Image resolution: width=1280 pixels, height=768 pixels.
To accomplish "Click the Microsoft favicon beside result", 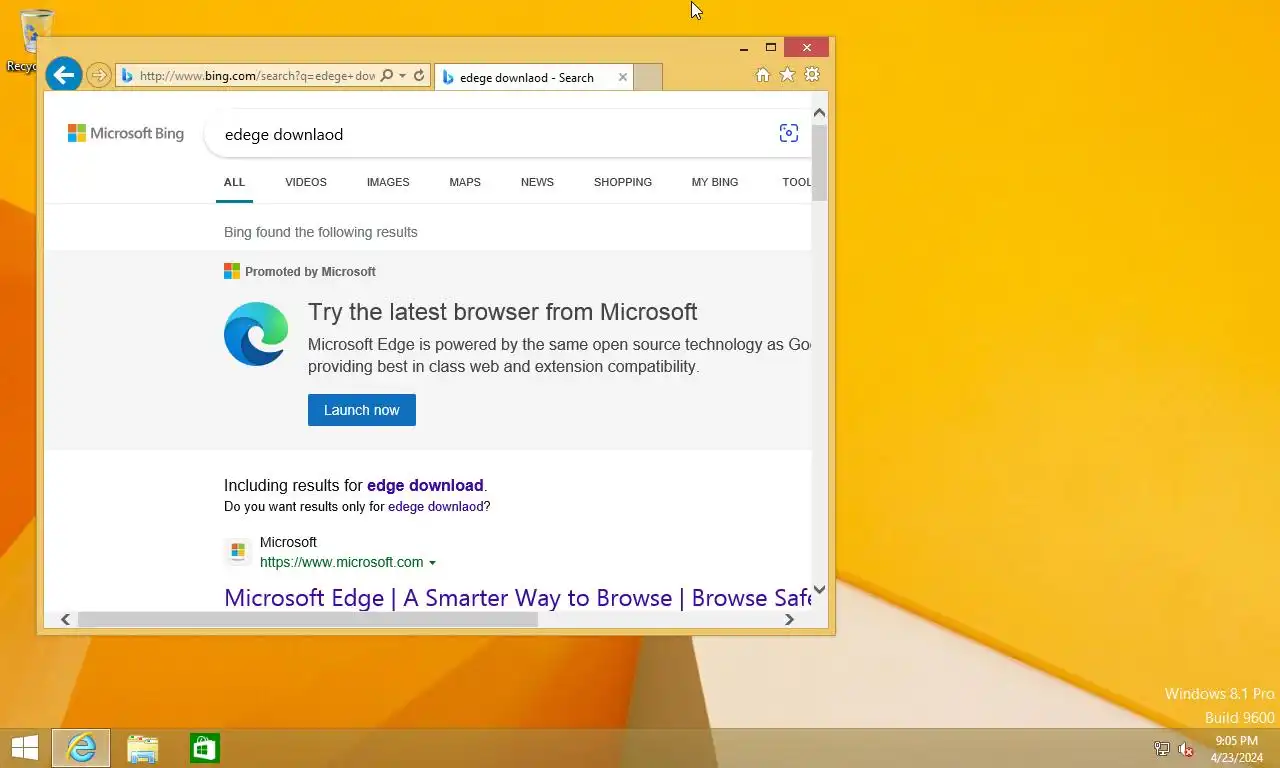I will point(238,551).
